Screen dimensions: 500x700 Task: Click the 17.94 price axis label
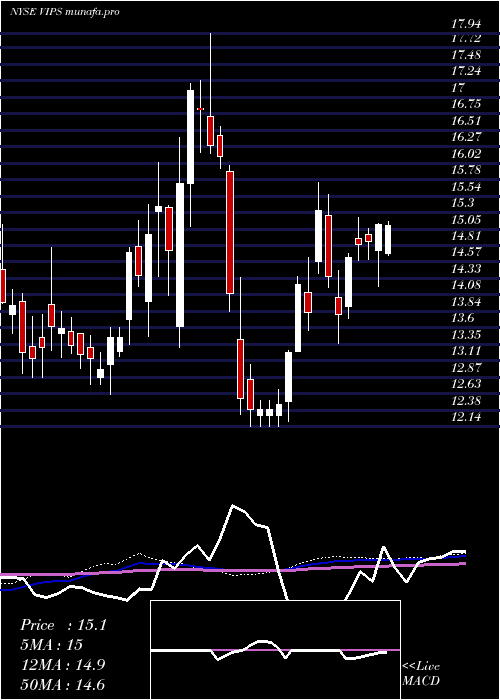click(466, 24)
